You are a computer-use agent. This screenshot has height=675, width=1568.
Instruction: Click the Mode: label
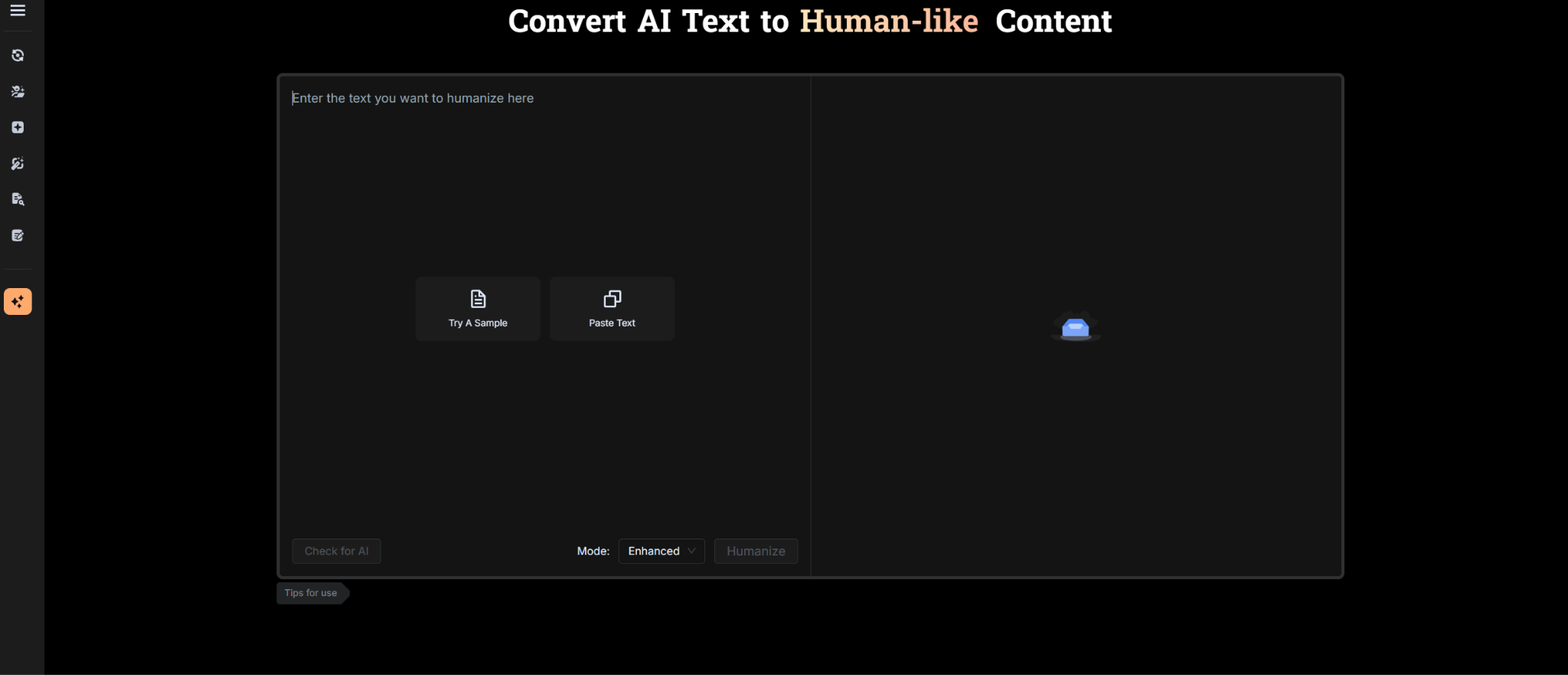click(x=593, y=551)
